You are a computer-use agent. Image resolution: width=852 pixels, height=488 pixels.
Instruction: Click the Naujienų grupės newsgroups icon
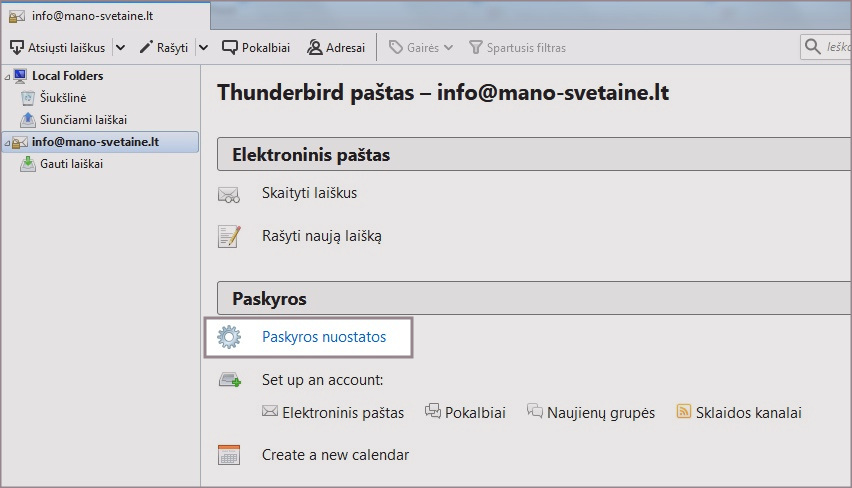535,412
